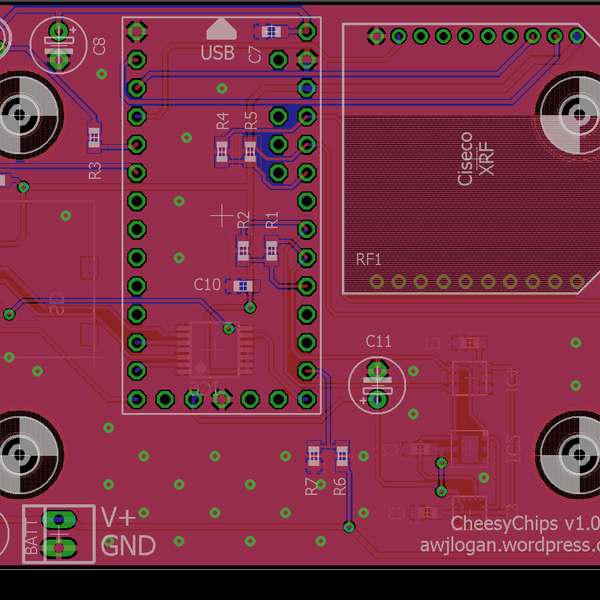Click the R6 label text
The height and width of the screenshot is (600, 600).
[x=340, y=487]
